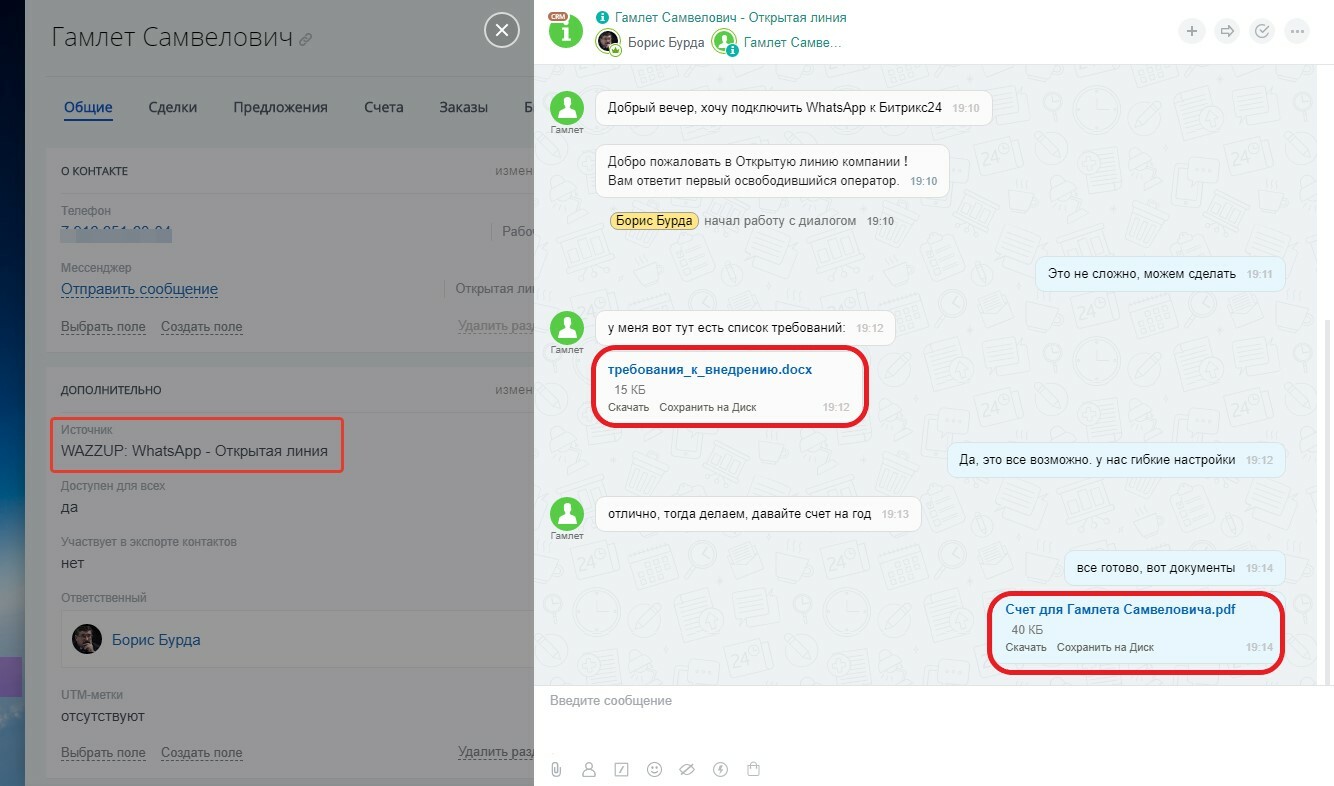Click the green CRM open line avatar
The height and width of the screenshot is (786, 1334).
pyautogui.click(x=566, y=30)
